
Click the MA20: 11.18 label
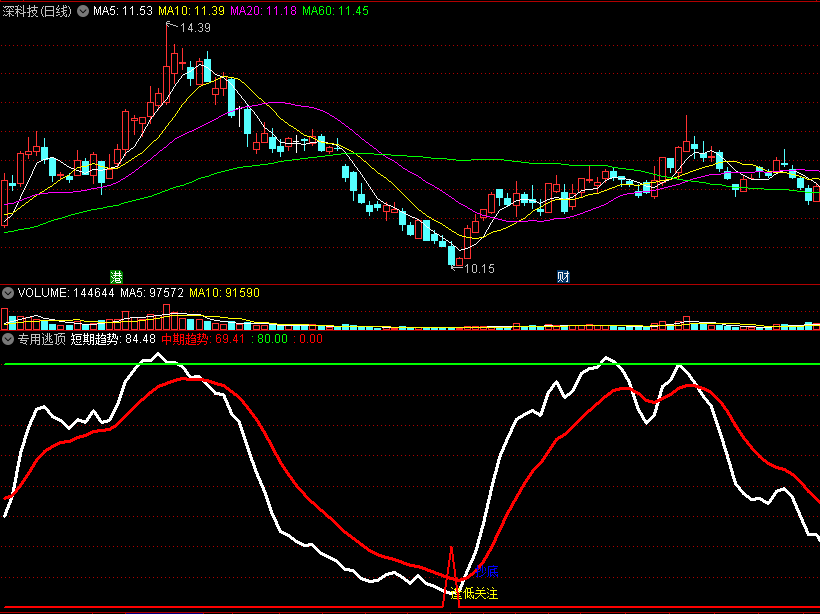264,11
